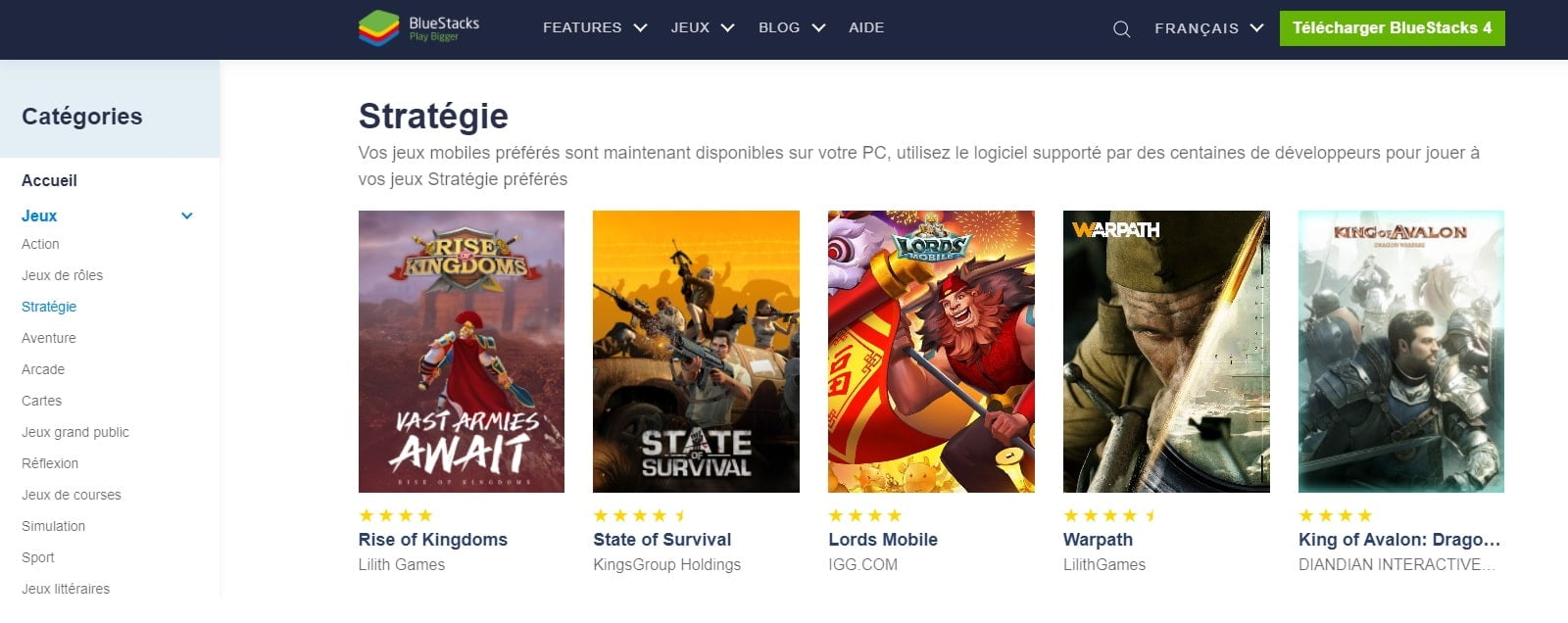Open the State of Survival cover image
Screen dimensions: 1568x623
coord(696,352)
